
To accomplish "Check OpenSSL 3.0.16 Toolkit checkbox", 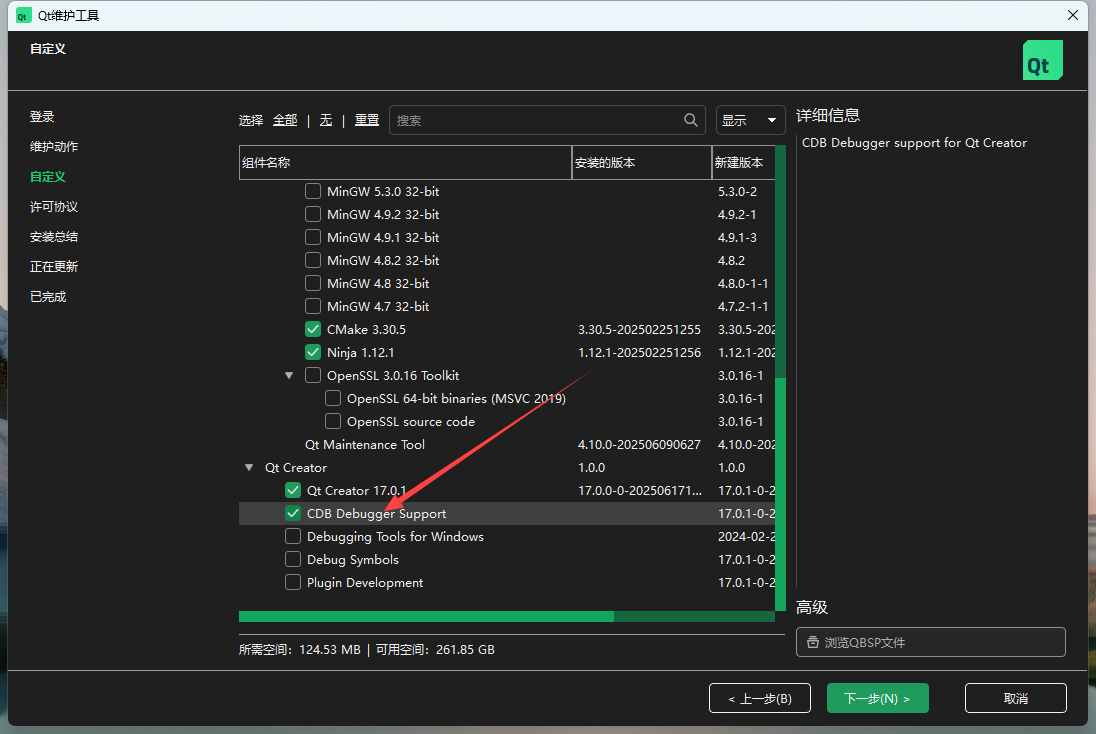I will click(313, 375).
